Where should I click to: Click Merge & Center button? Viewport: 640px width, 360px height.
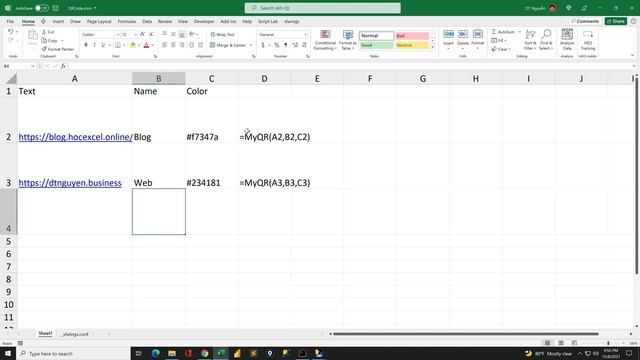click(x=228, y=45)
